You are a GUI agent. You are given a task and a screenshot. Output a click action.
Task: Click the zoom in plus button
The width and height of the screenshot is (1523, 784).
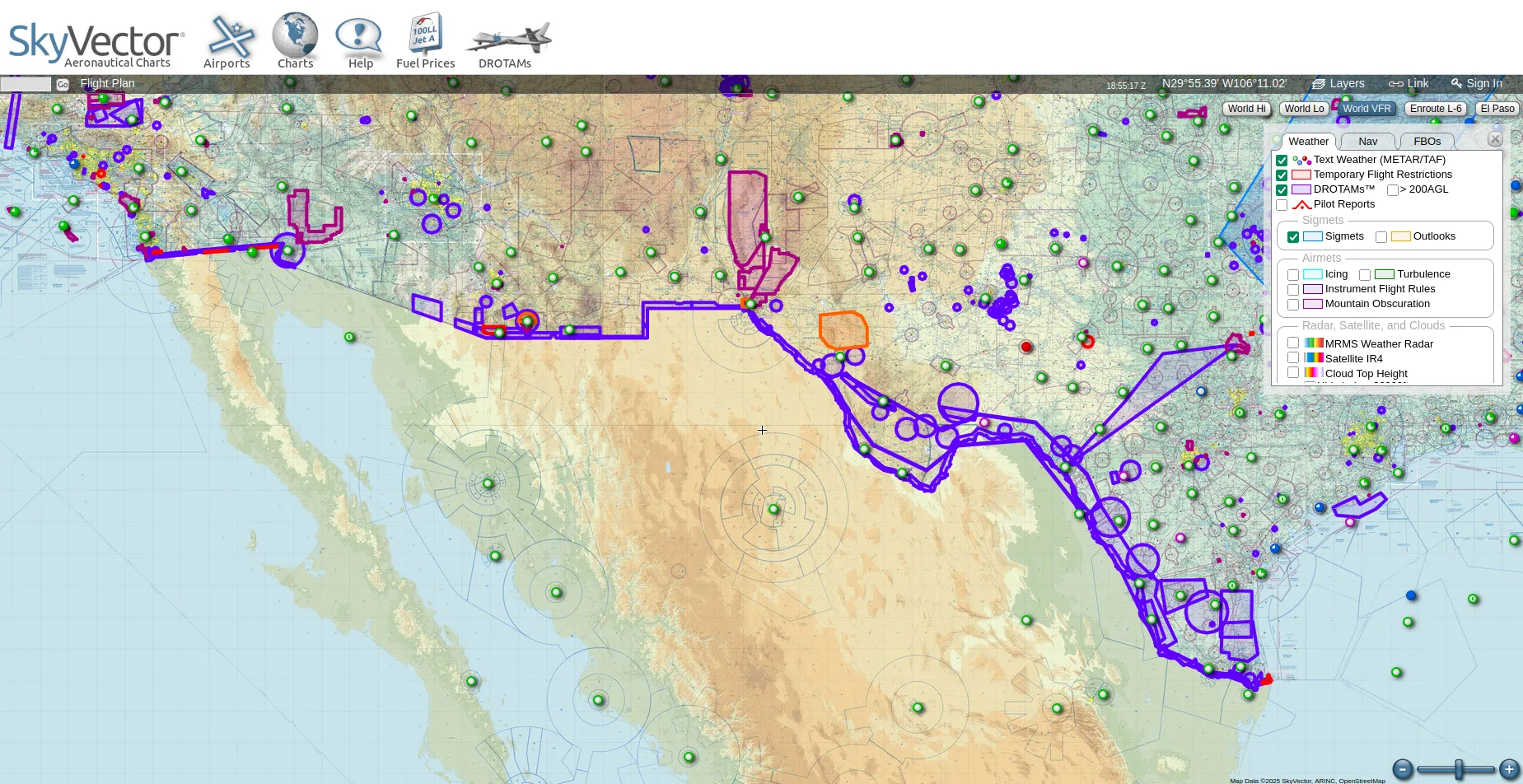(x=1509, y=770)
